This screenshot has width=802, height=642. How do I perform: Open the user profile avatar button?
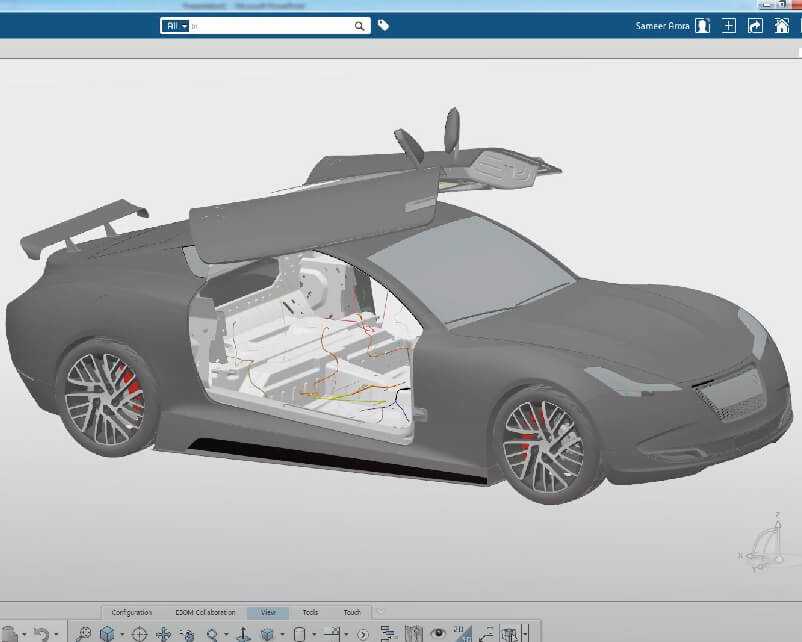(702, 25)
